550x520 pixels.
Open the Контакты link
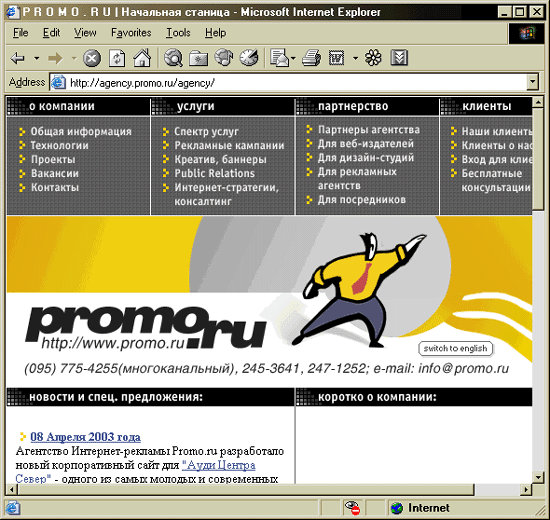point(55,187)
